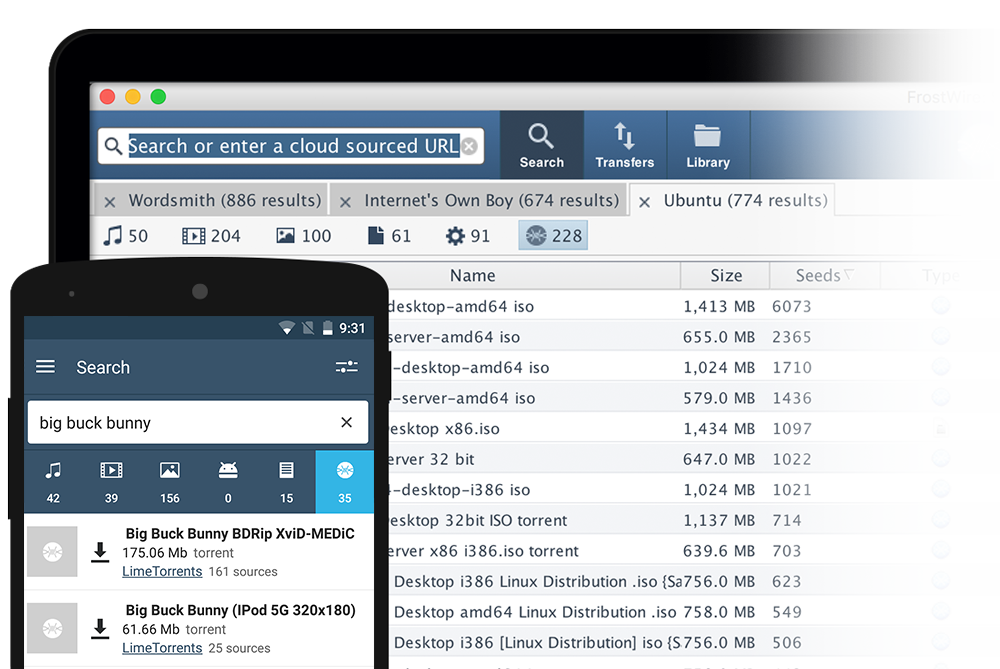This screenshot has width=1000, height=669.
Task: Open LimeTorrents link with 161 sources
Action: (162, 571)
